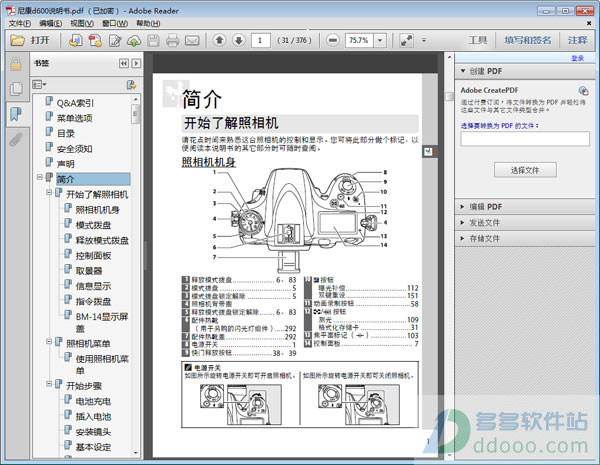Select the 菜单选项 bookmark
The height and width of the screenshot is (465, 600).
75,118
